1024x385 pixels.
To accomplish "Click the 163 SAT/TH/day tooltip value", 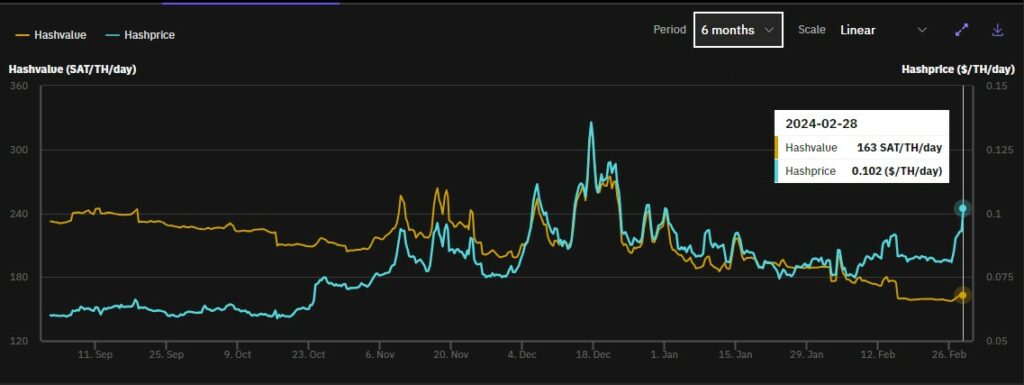I will coord(899,147).
